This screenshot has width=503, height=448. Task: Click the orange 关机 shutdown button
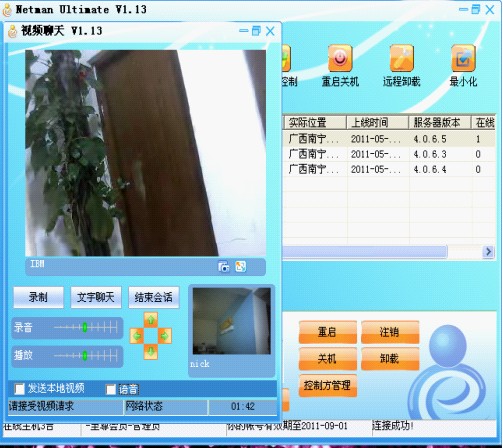[327, 358]
